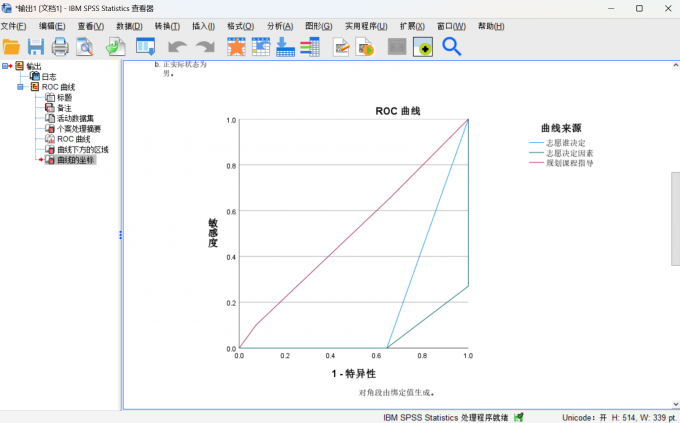Open a file with the folder icon
The image size is (680, 423).
point(11,47)
